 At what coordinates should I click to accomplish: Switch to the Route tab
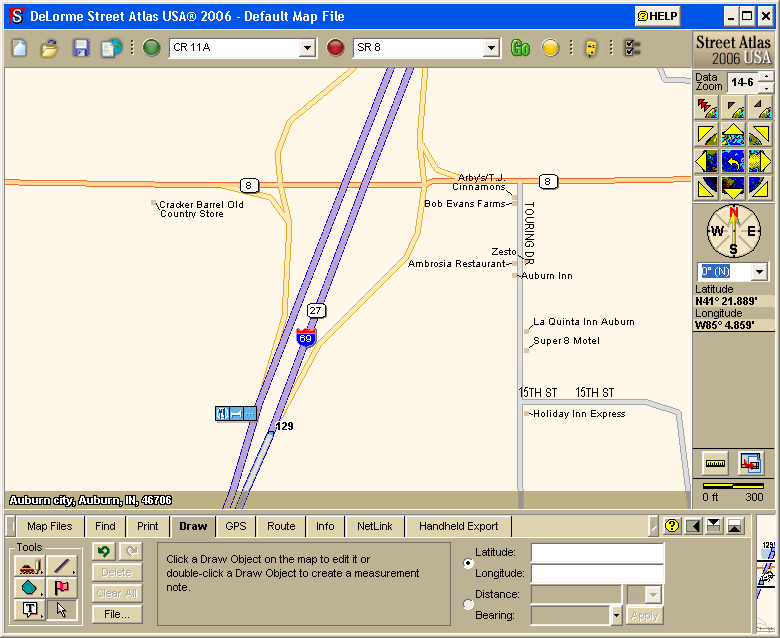coord(281,526)
